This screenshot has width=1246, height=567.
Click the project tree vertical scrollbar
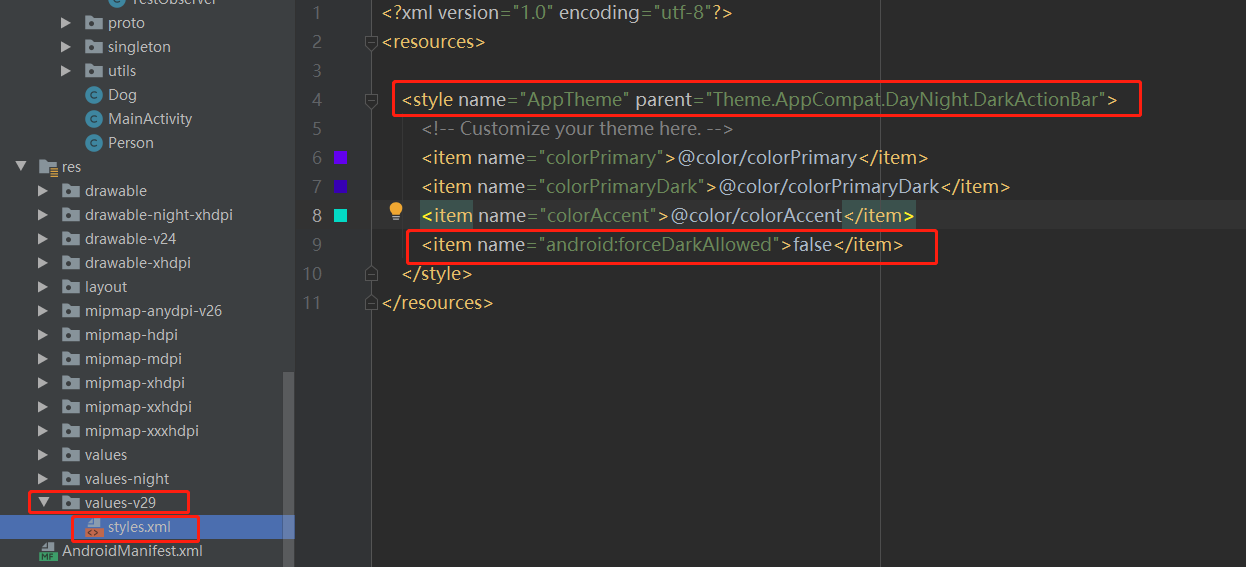(289, 450)
